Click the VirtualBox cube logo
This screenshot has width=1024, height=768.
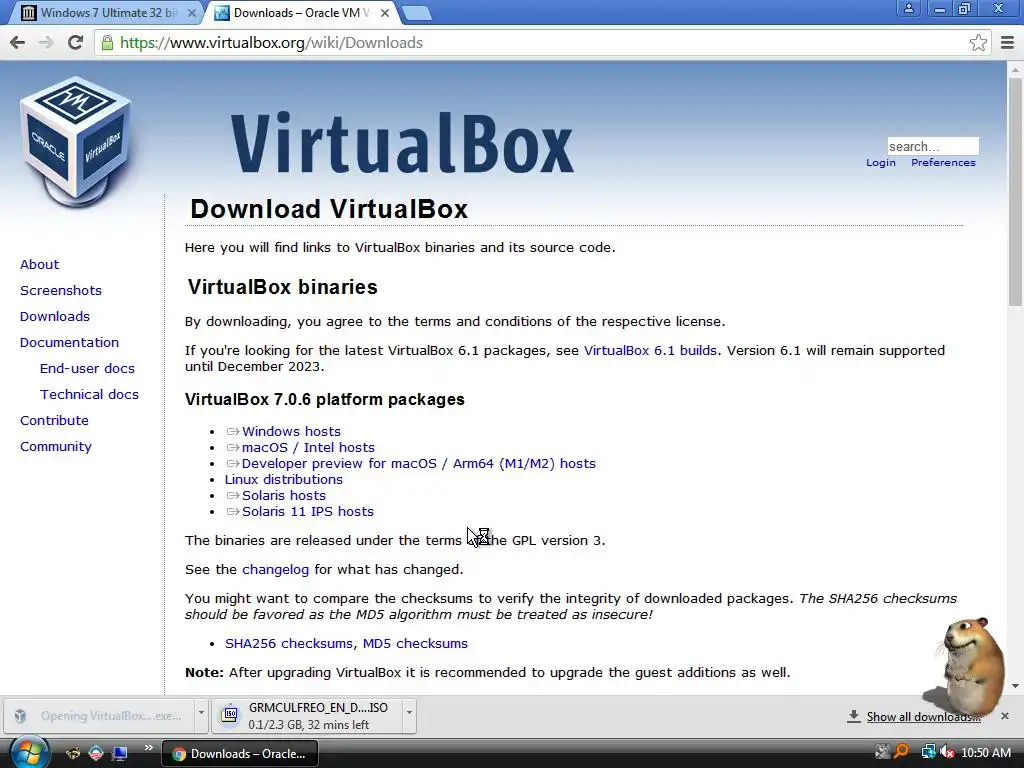point(76,142)
